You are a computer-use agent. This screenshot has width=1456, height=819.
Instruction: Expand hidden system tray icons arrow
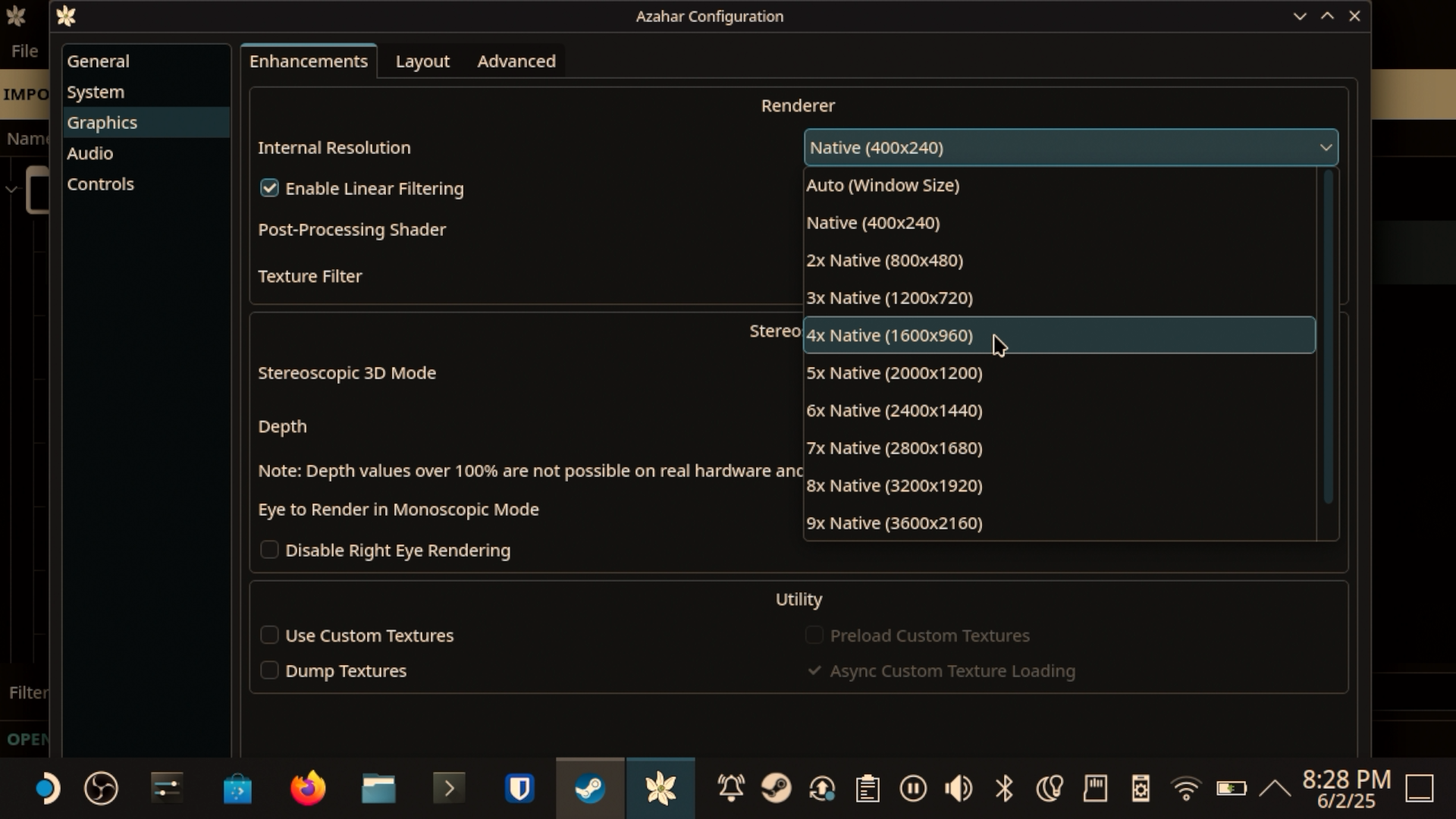pos(1275,789)
